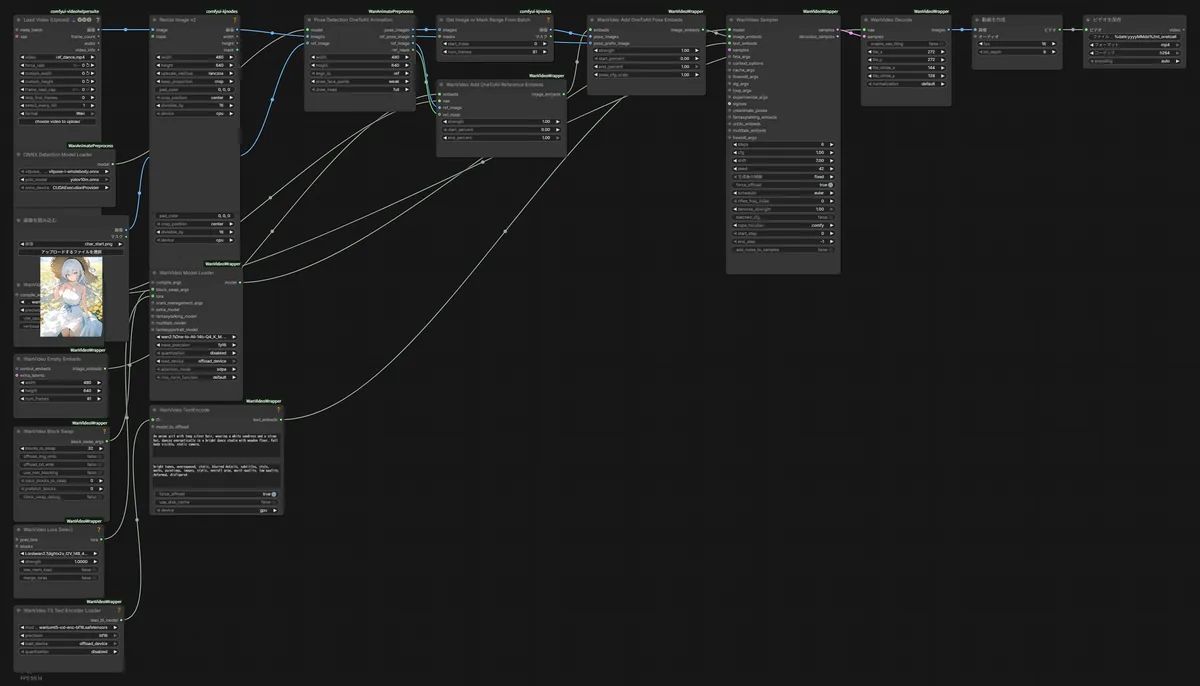Viewport: 1200px width, 686px height.
Task: Toggle merge_loras in WanVideo Lora Select
Action: [x=59, y=578]
